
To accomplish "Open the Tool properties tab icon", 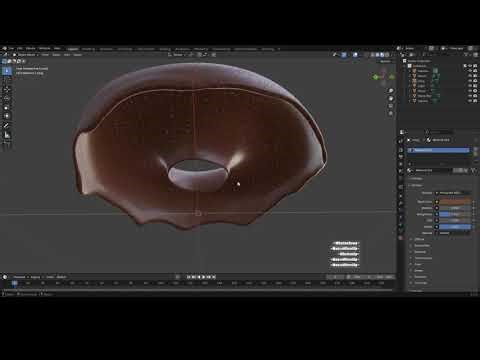I will pyautogui.click(x=401, y=141).
